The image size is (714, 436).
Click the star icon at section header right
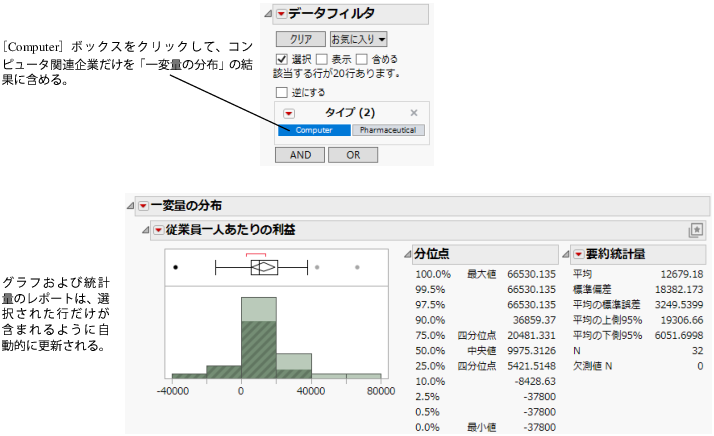(696, 230)
